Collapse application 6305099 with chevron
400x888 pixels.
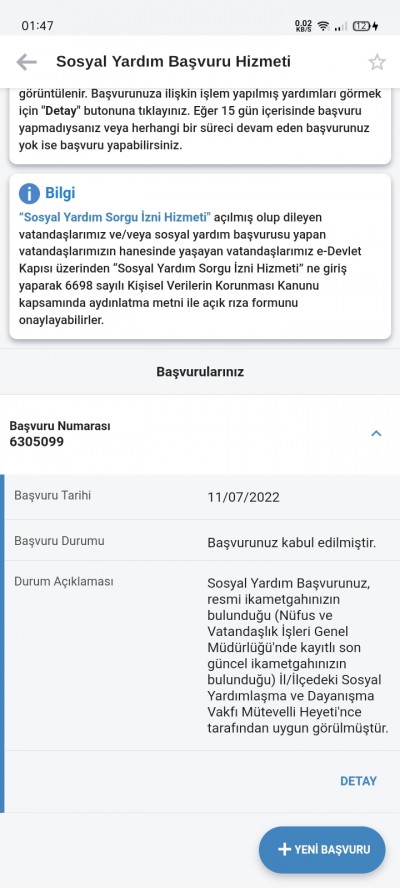(376, 433)
